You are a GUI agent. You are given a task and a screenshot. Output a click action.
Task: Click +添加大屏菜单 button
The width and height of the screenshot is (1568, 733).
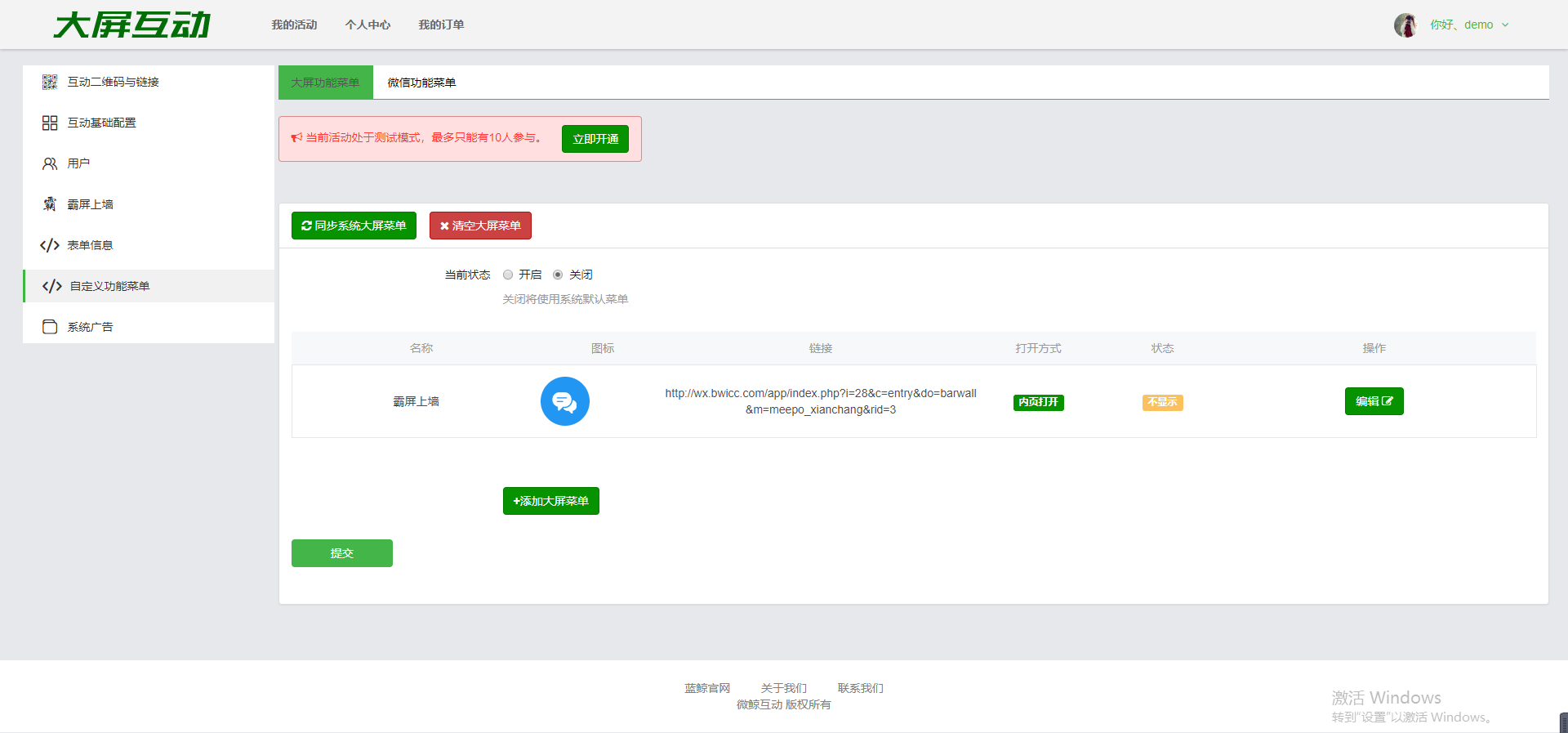point(550,501)
